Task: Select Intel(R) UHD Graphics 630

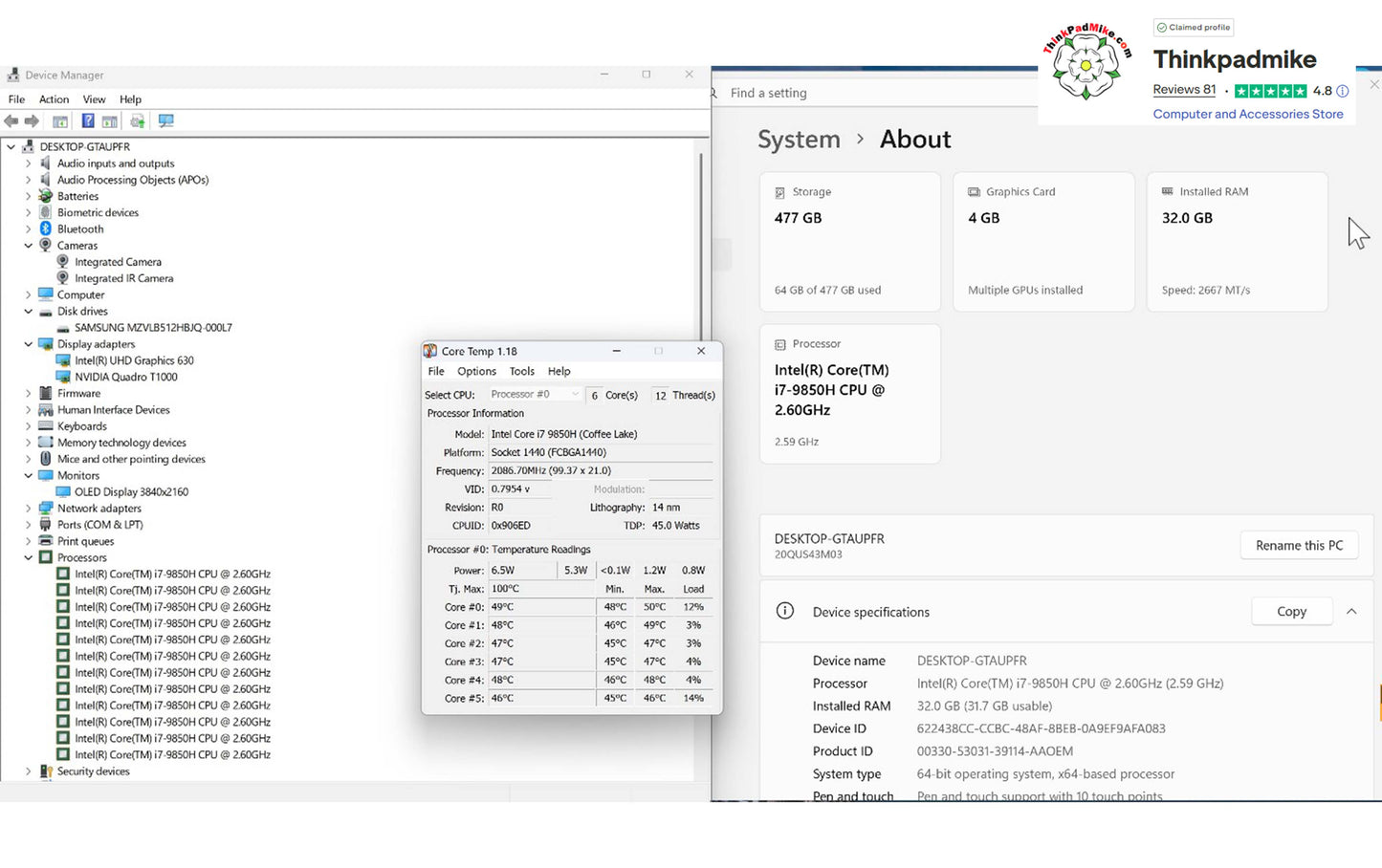Action: 134,360
